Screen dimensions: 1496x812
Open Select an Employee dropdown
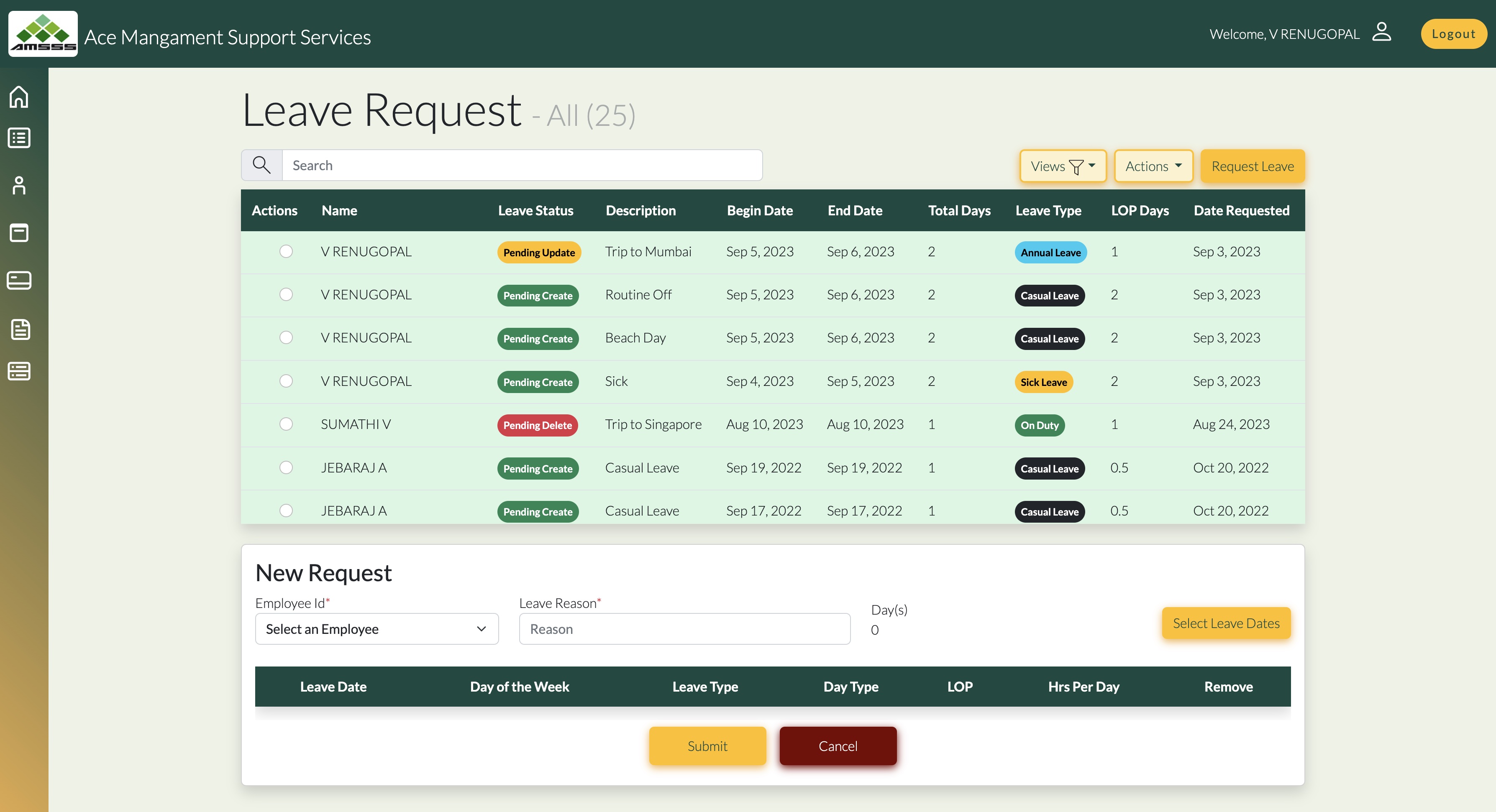pos(377,629)
